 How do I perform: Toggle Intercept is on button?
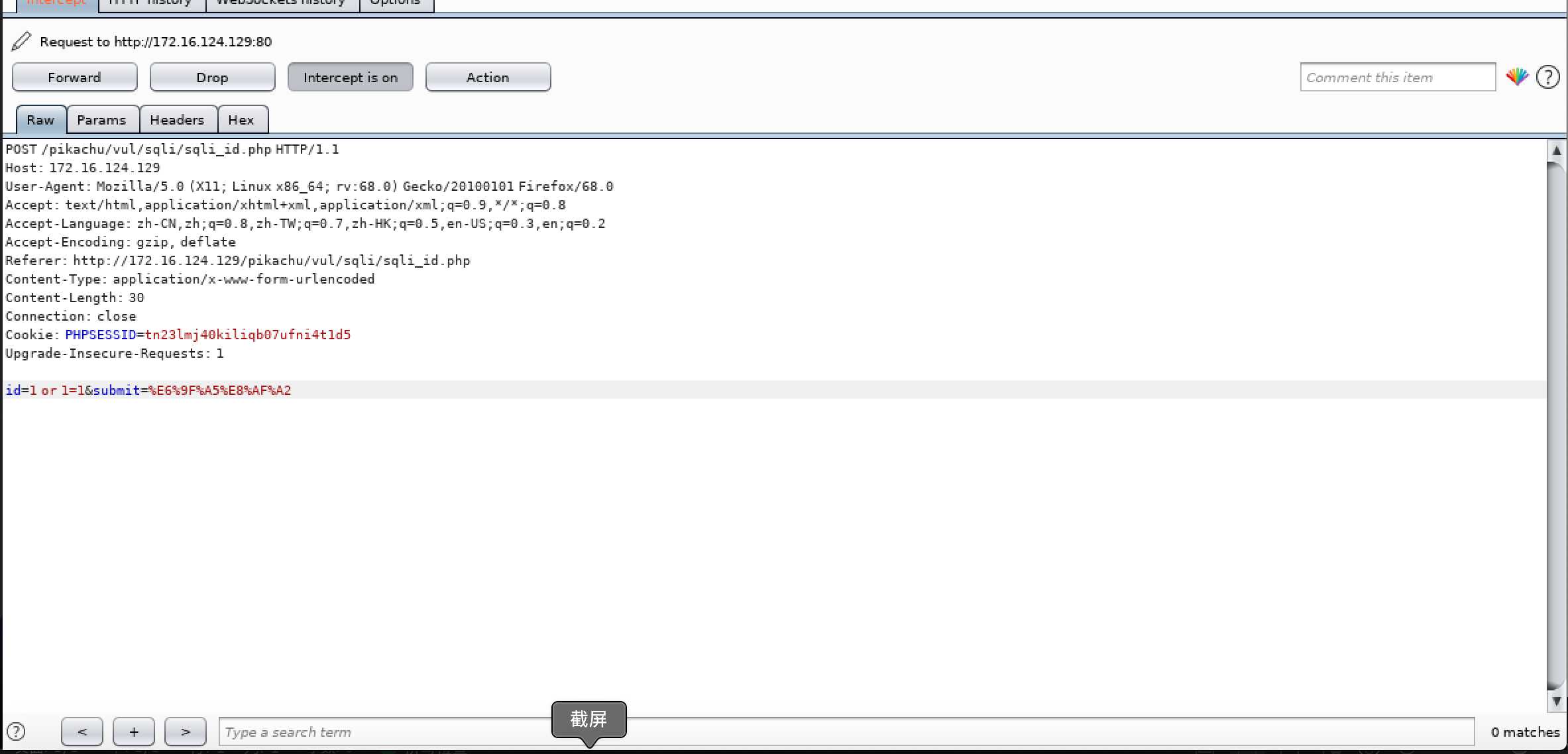pyautogui.click(x=351, y=77)
